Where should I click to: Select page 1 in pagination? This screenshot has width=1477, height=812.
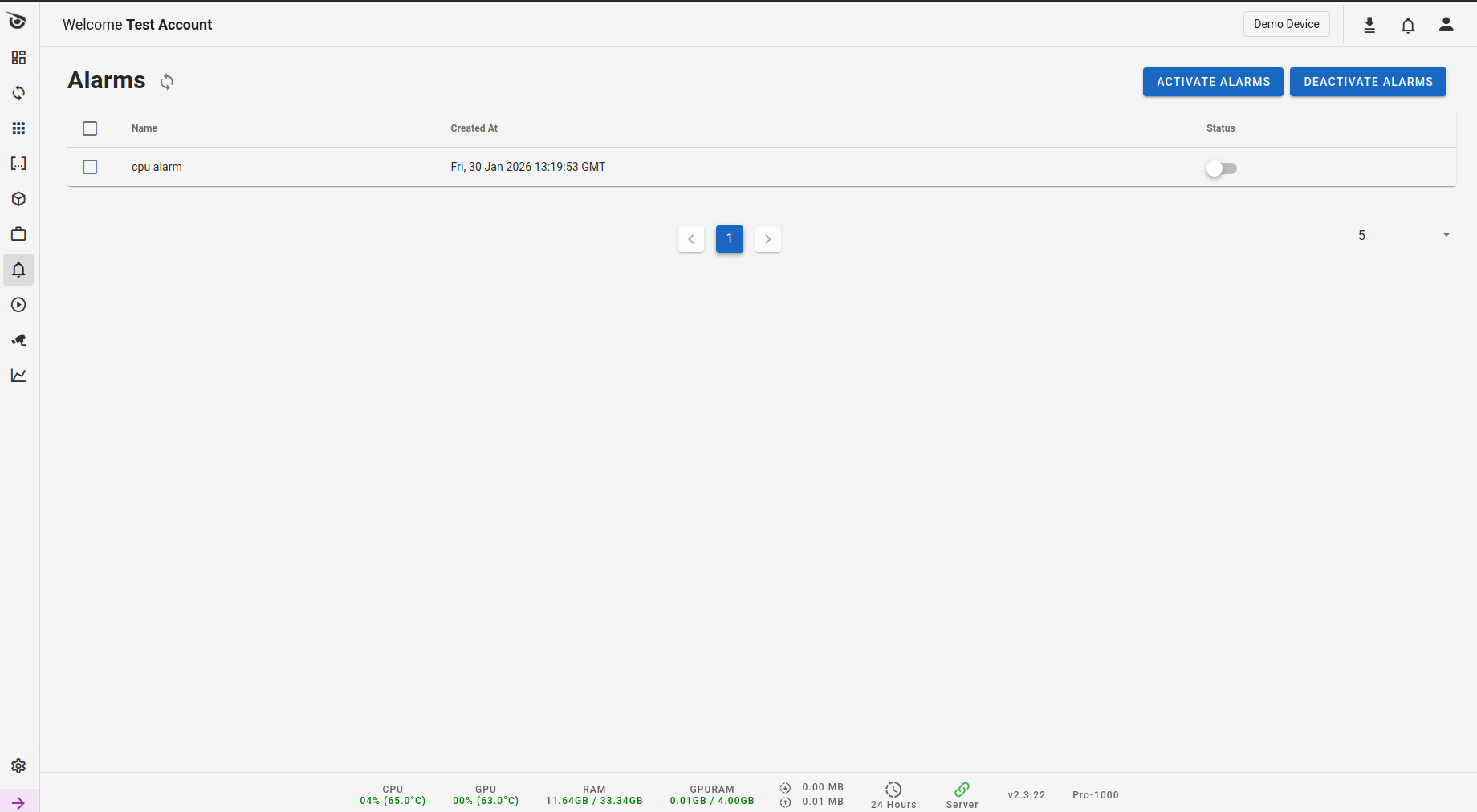click(729, 239)
